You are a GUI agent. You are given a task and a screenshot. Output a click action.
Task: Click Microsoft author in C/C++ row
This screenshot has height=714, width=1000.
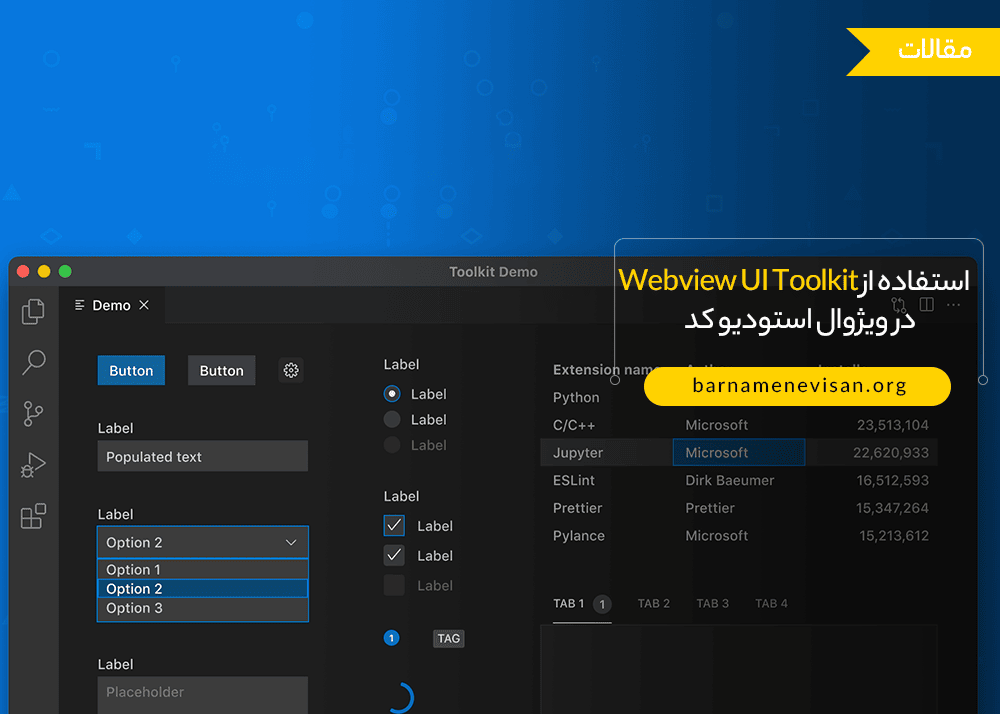[717, 425]
